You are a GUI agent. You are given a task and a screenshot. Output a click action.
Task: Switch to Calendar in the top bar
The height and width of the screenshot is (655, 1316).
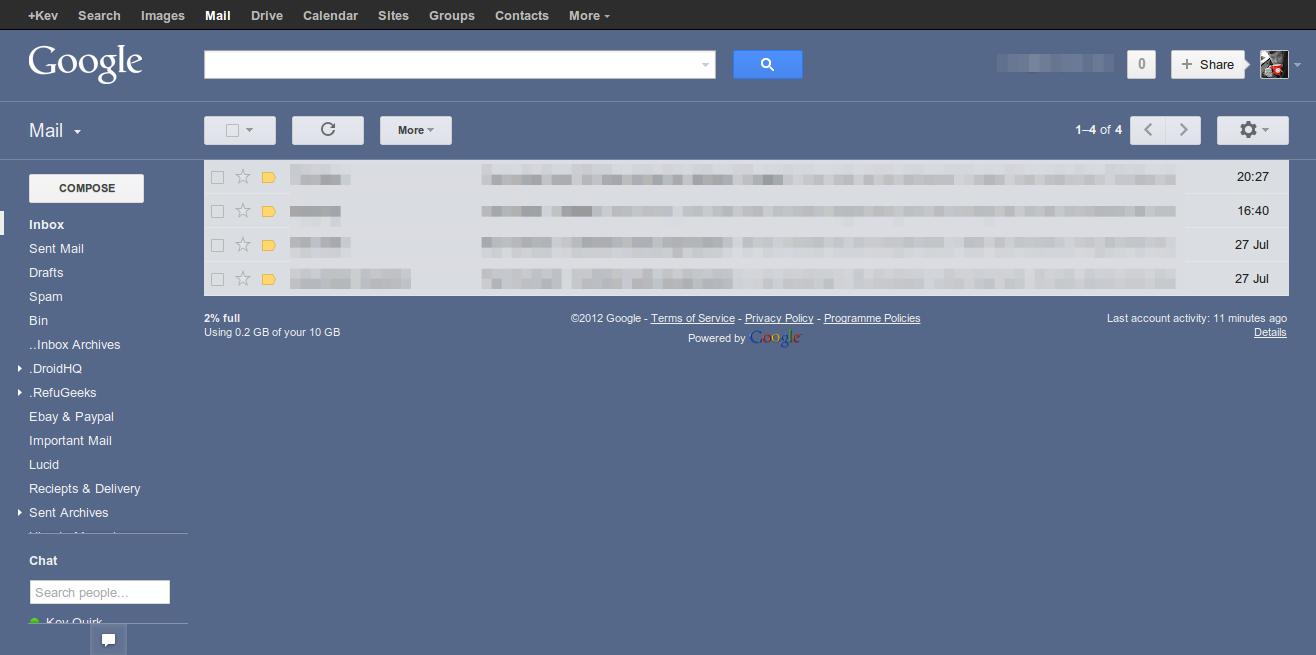[x=330, y=16]
